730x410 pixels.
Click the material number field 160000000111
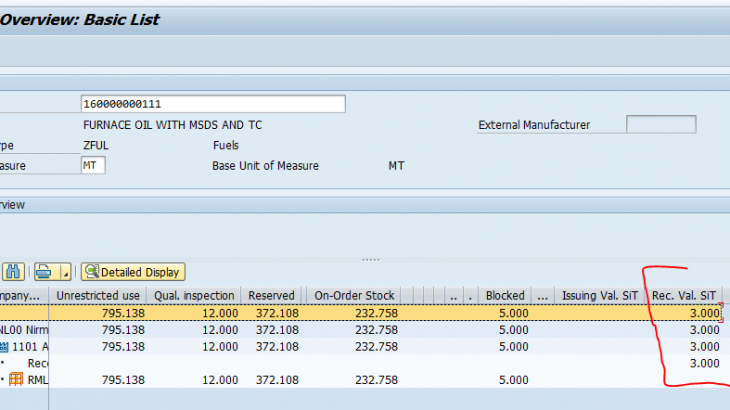pyautogui.click(x=213, y=104)
